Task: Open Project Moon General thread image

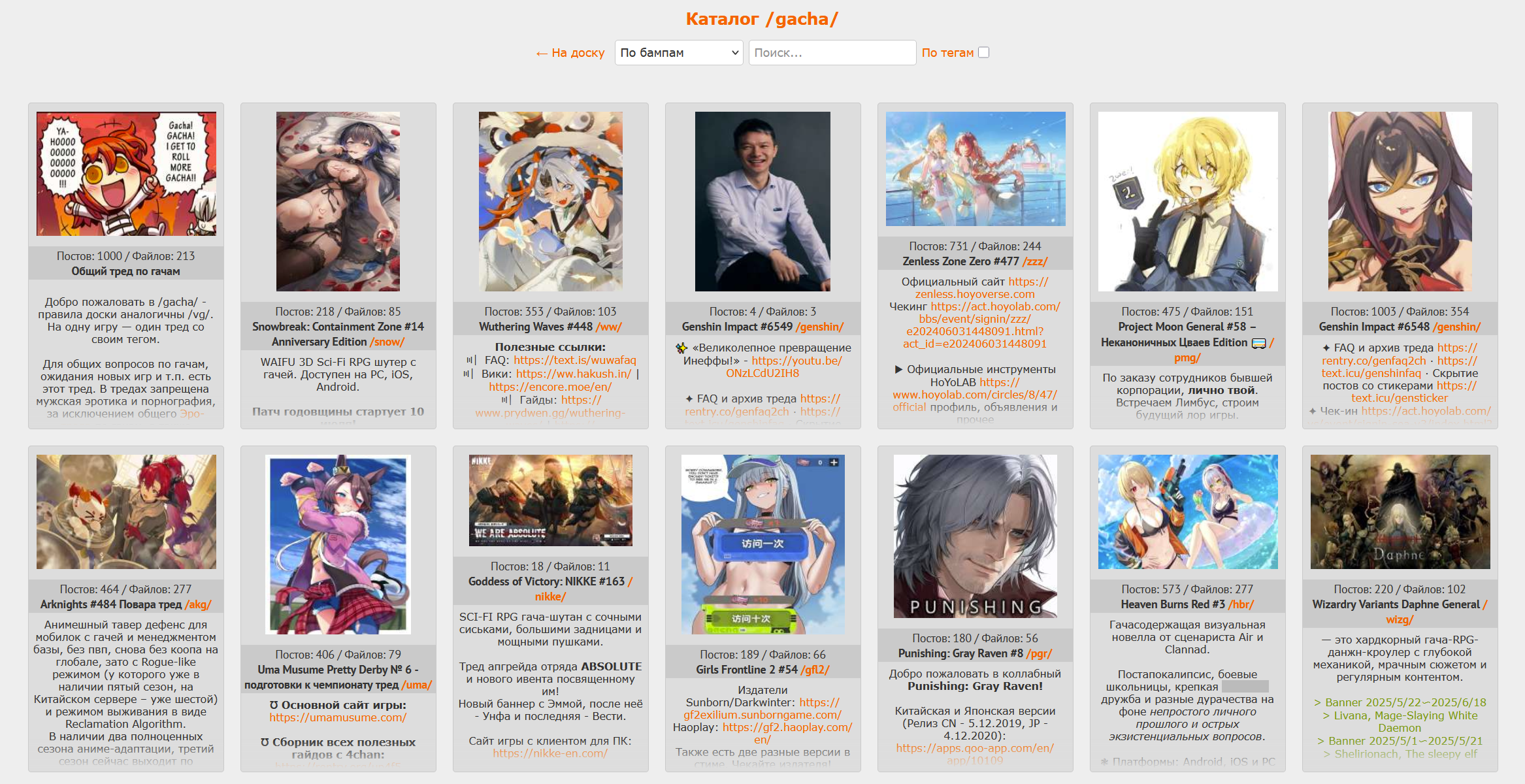Action: (x=1187, y=201)
